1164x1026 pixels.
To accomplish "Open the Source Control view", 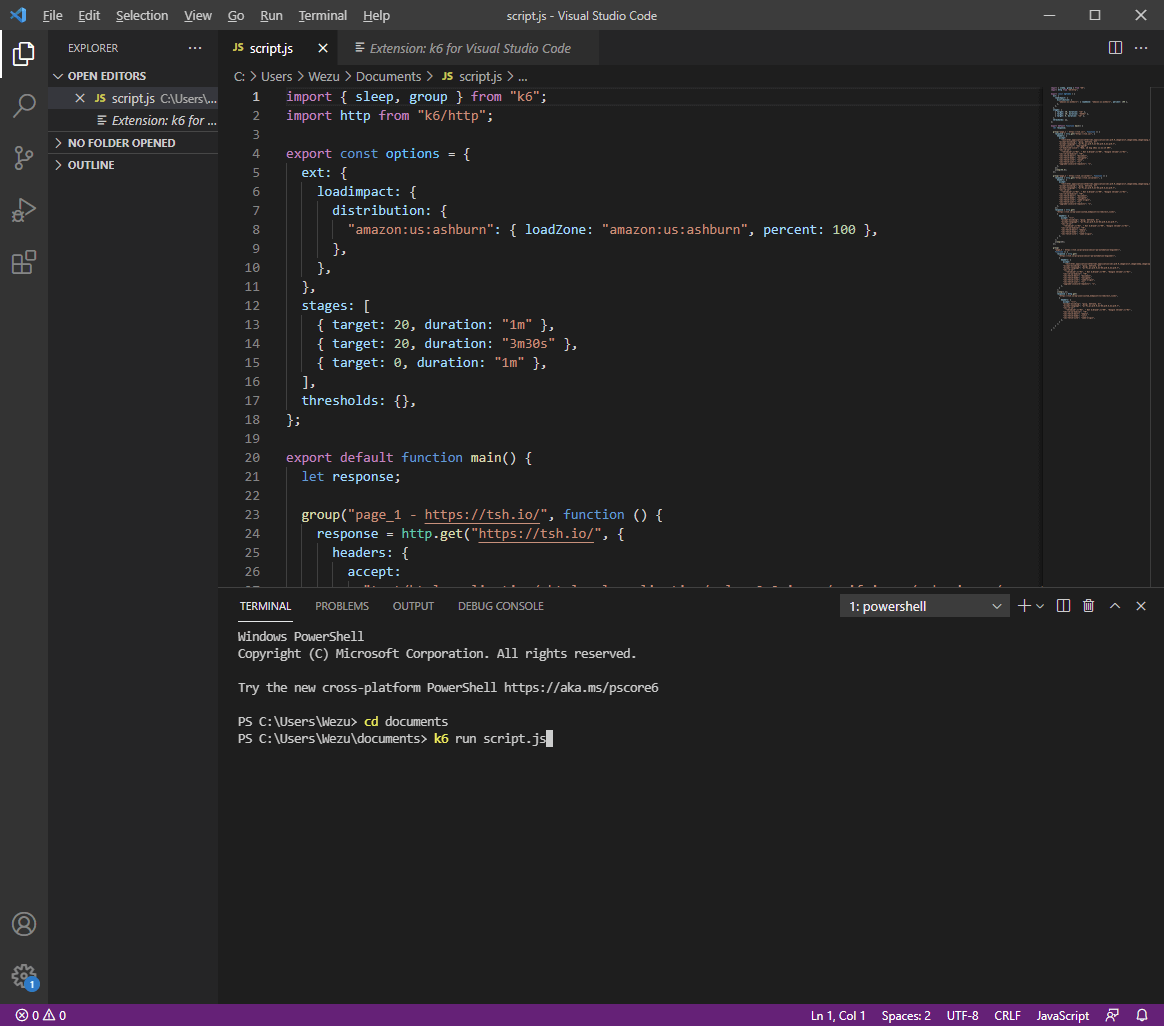I will (x=24, y=157).
